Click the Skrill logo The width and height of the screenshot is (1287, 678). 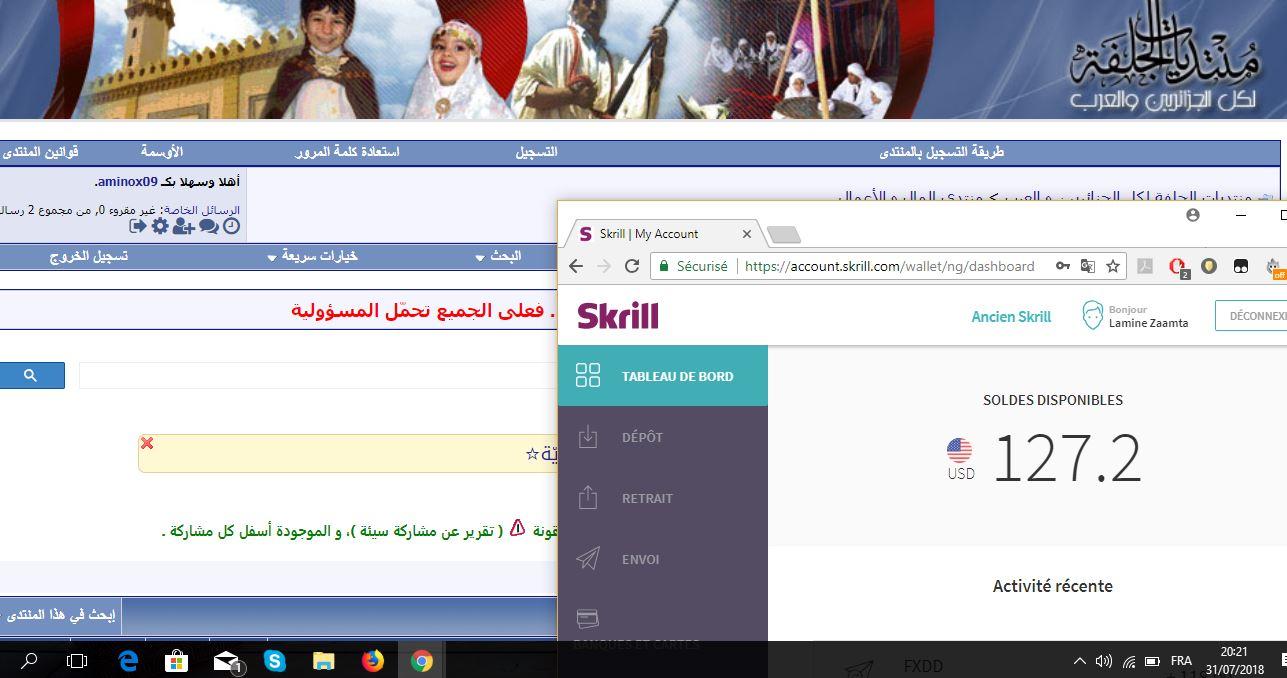(618, 316)
